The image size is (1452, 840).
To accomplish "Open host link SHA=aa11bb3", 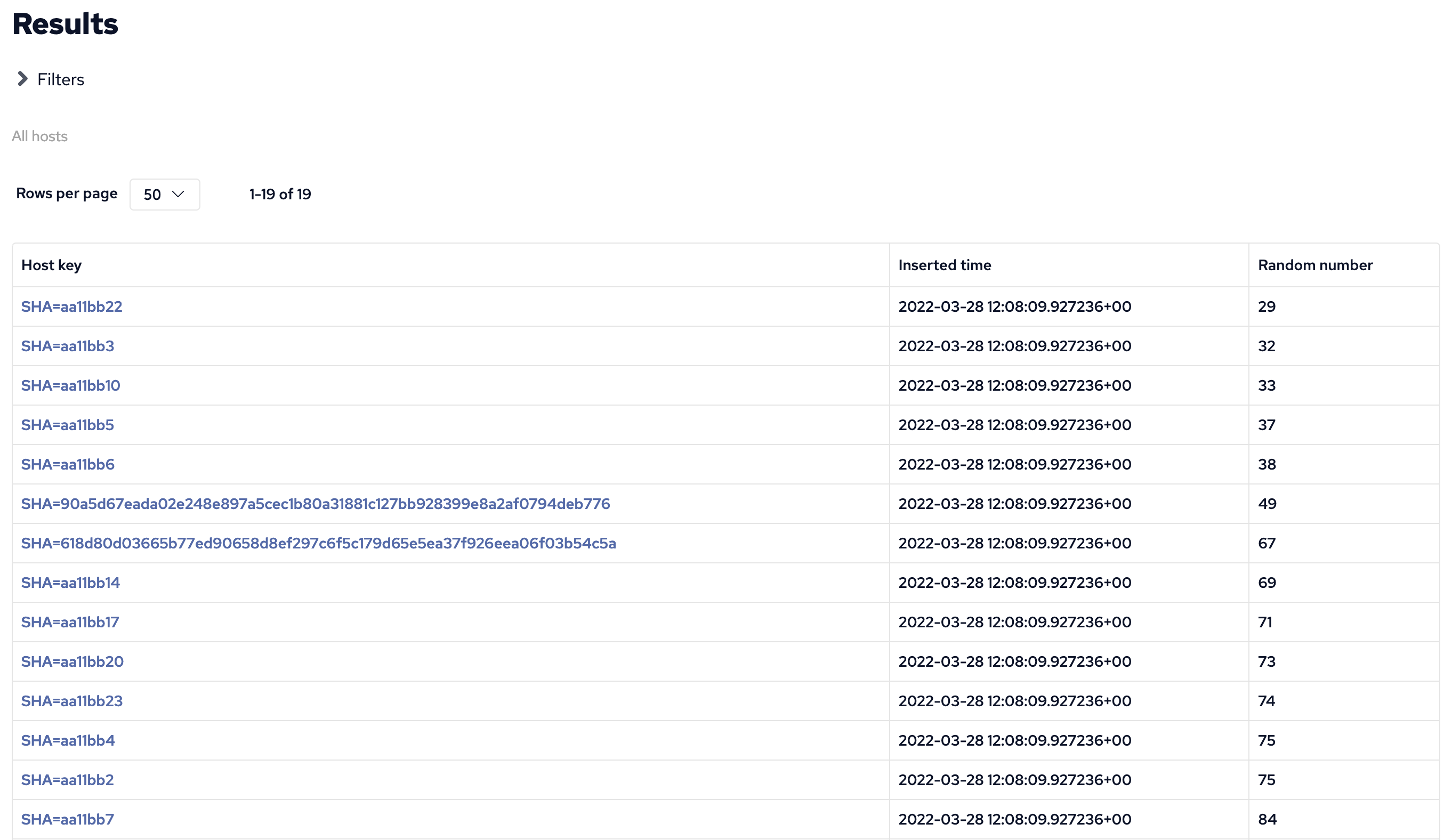I will pyautogui.click(x=67, y=346).
